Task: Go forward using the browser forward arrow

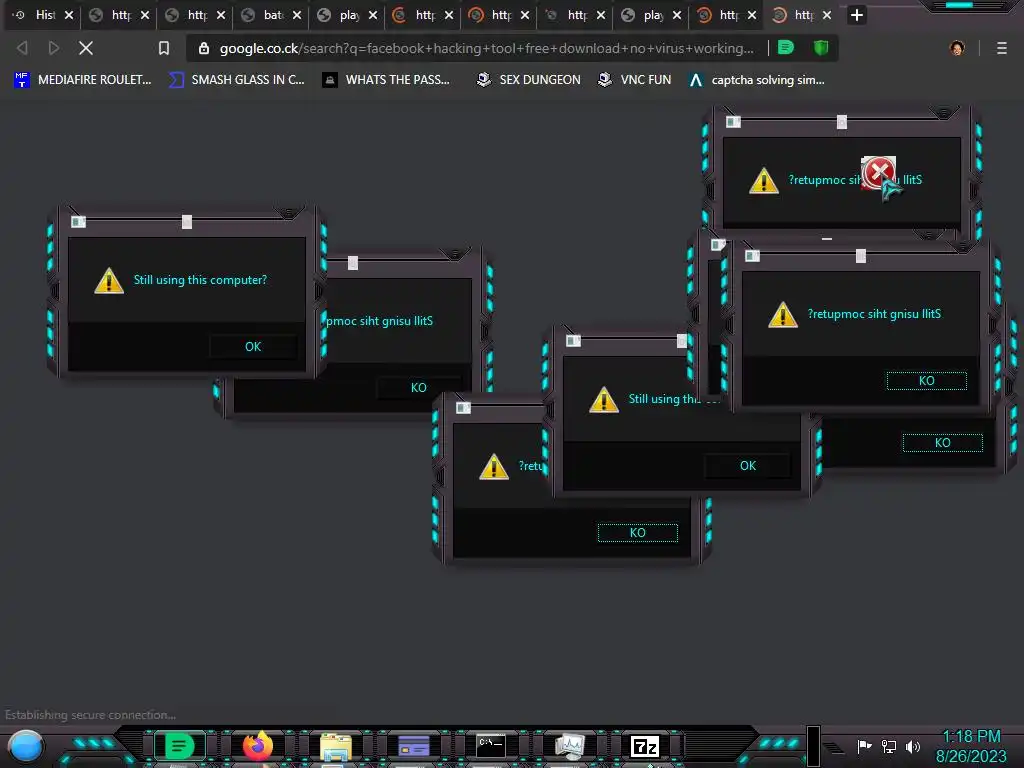Action: tap(54, 48)
